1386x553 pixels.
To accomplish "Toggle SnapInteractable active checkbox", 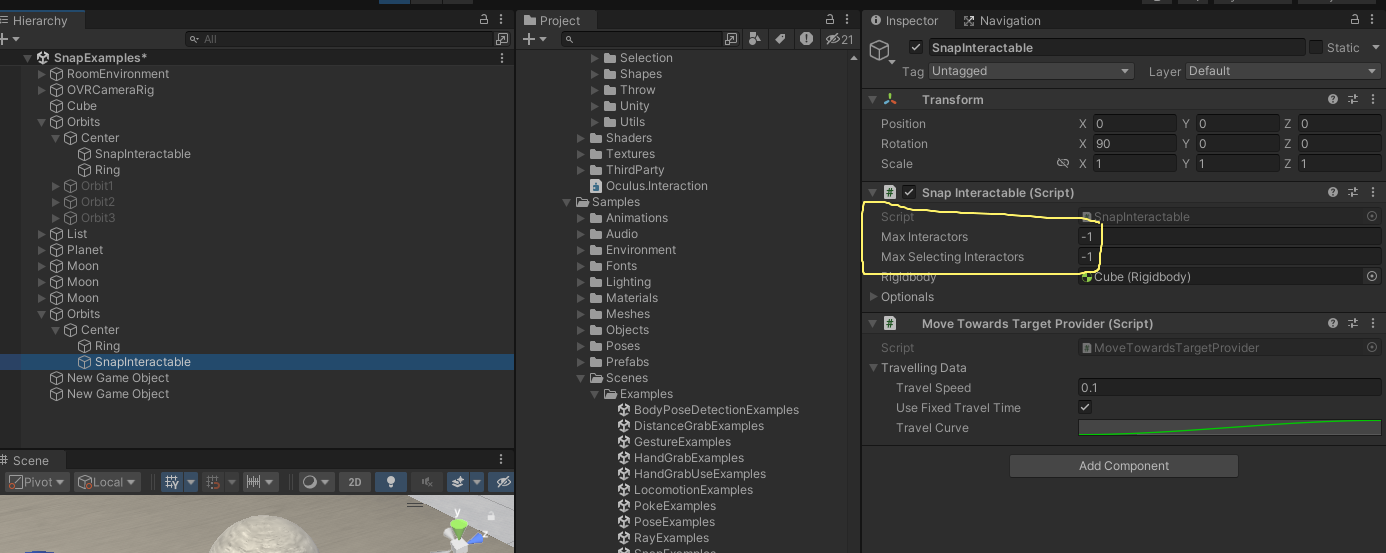I will (916, 47).
